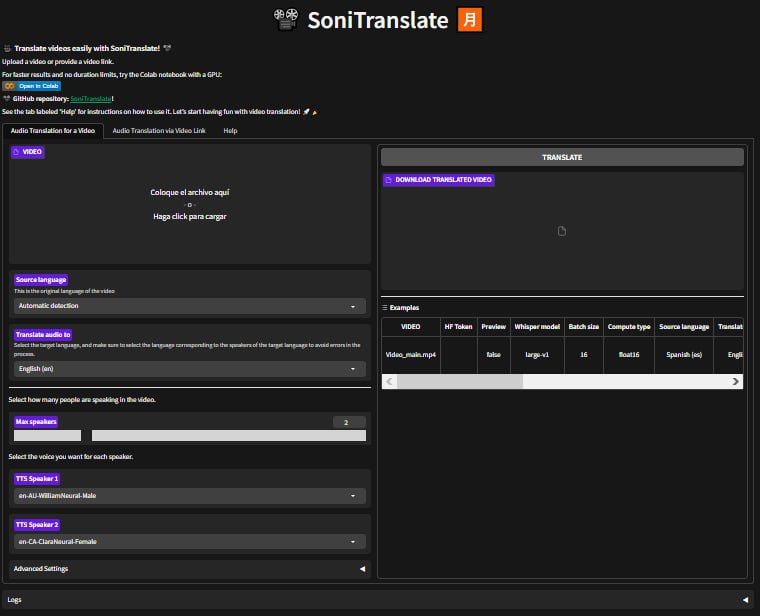The image size is (760, 616).
Task: Switch to Audio Translation via Video Link tab
Action: 159,131
